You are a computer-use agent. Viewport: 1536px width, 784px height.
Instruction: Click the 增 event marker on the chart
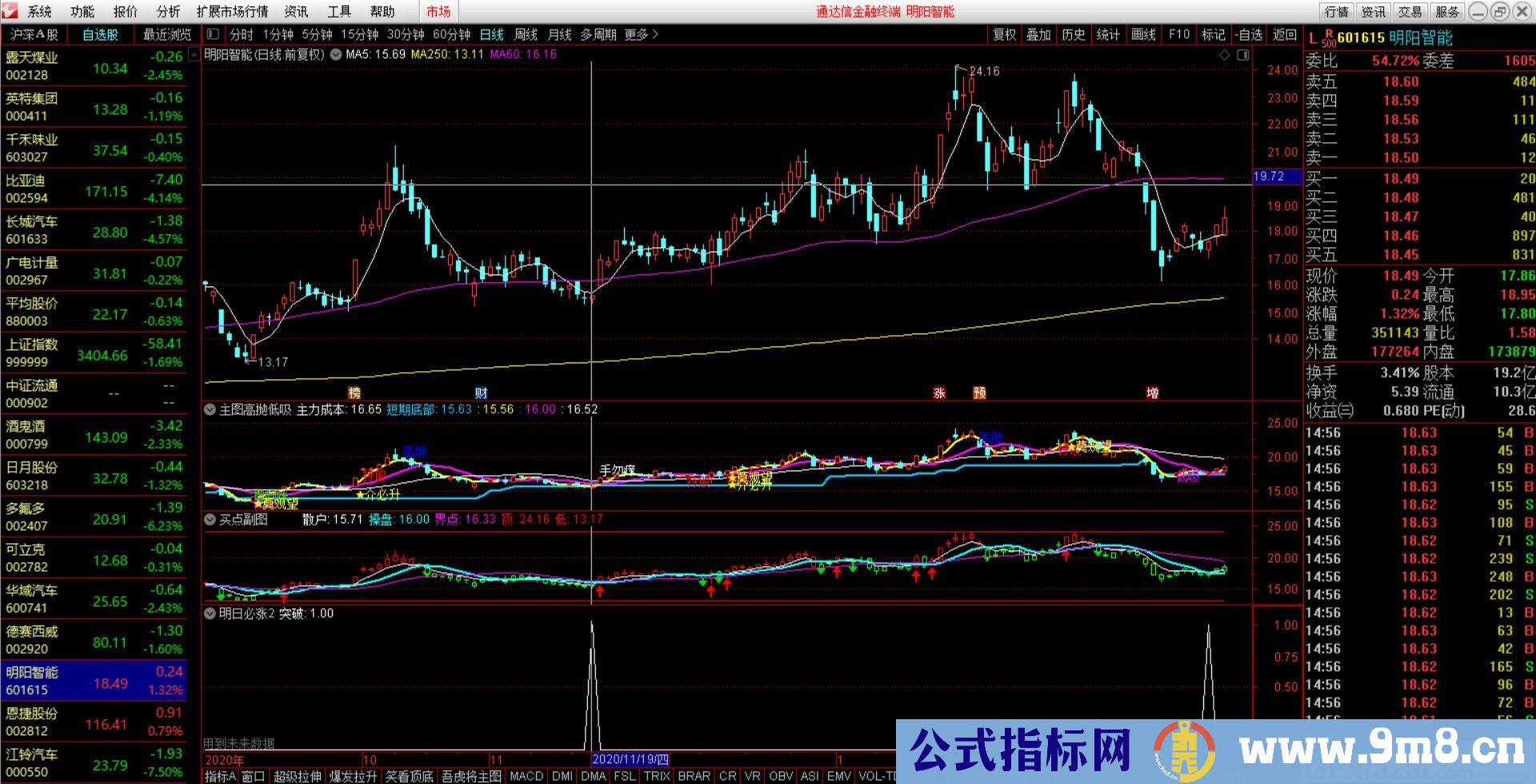(1152, 393)
